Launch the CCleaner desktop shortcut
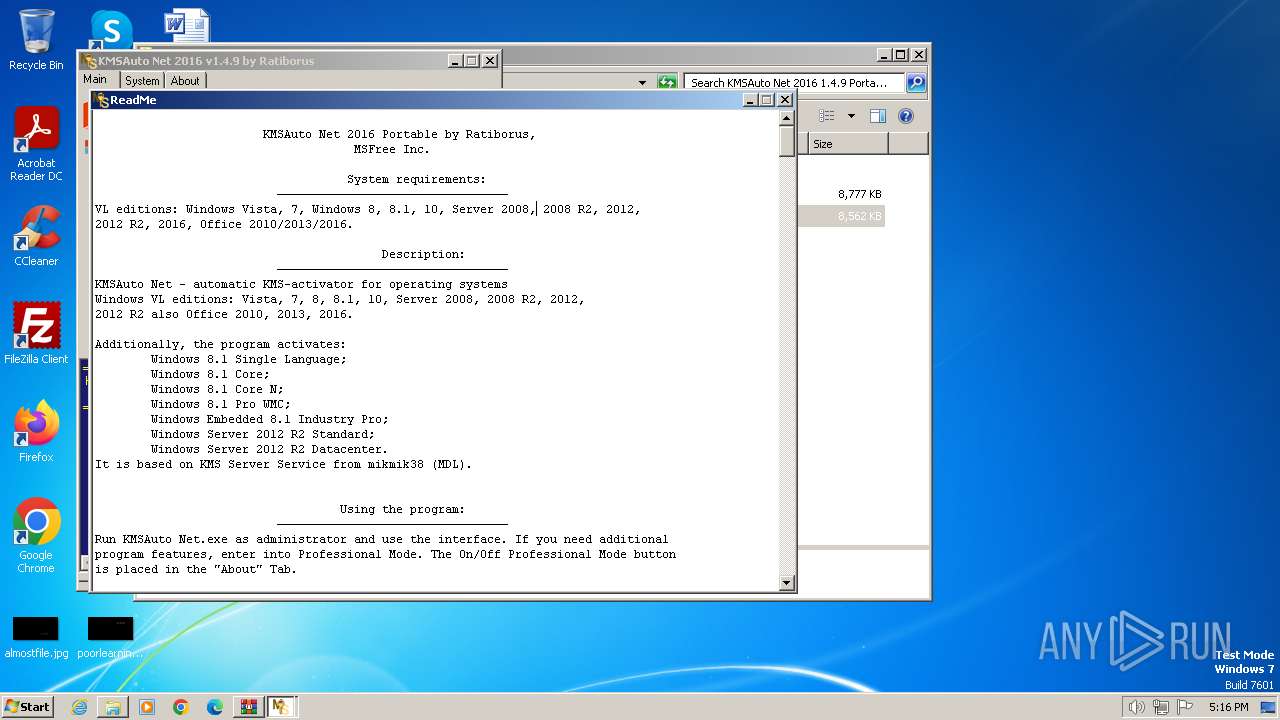1280x720 pixels. click(x=36, y=236)
